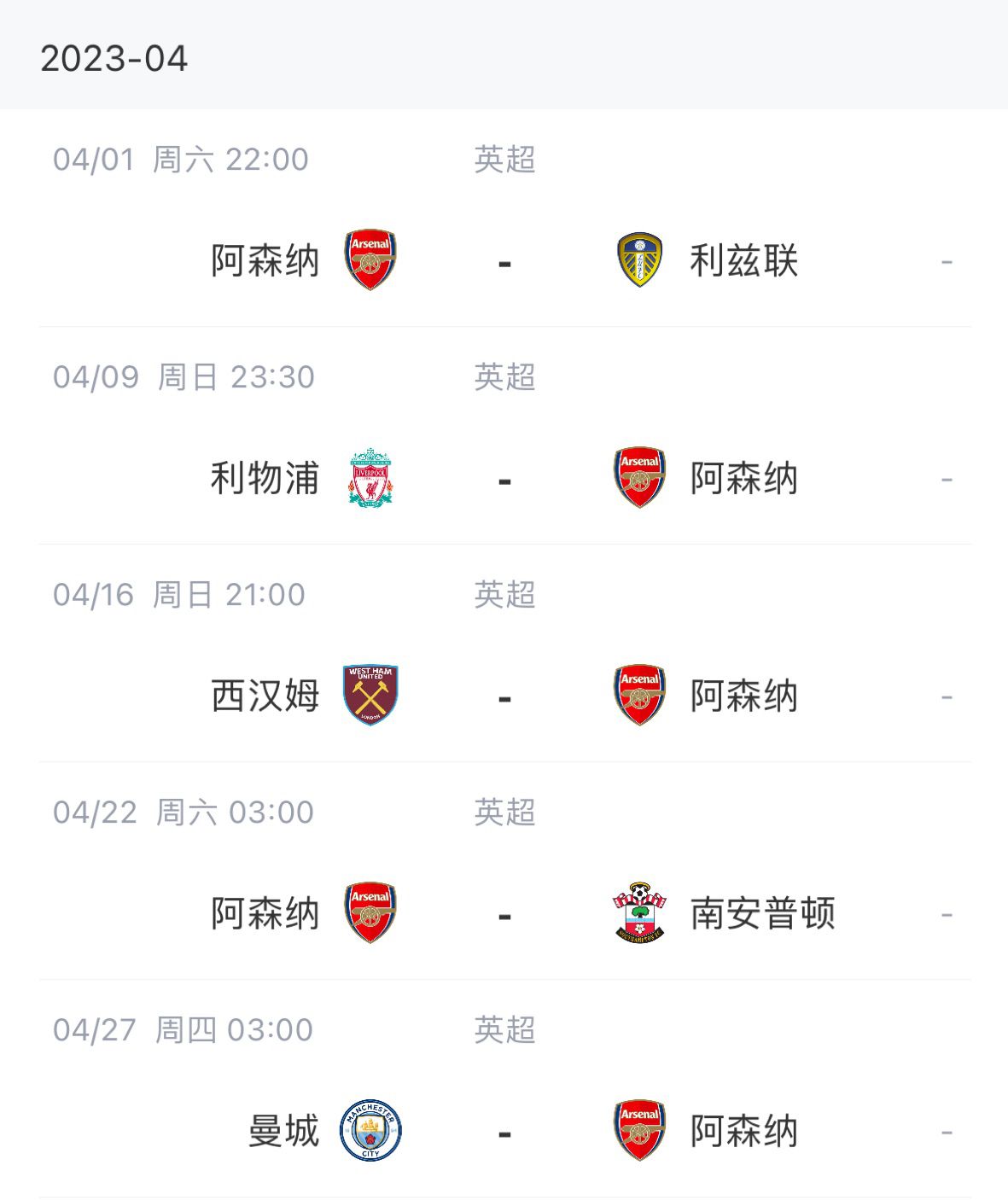Open the West Ham United crest

[370, 696]
